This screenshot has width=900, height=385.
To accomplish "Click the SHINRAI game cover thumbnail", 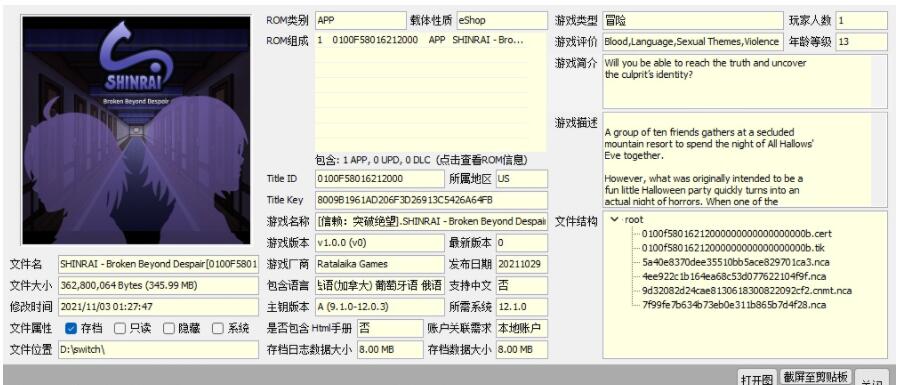I will tap(136, 130).
